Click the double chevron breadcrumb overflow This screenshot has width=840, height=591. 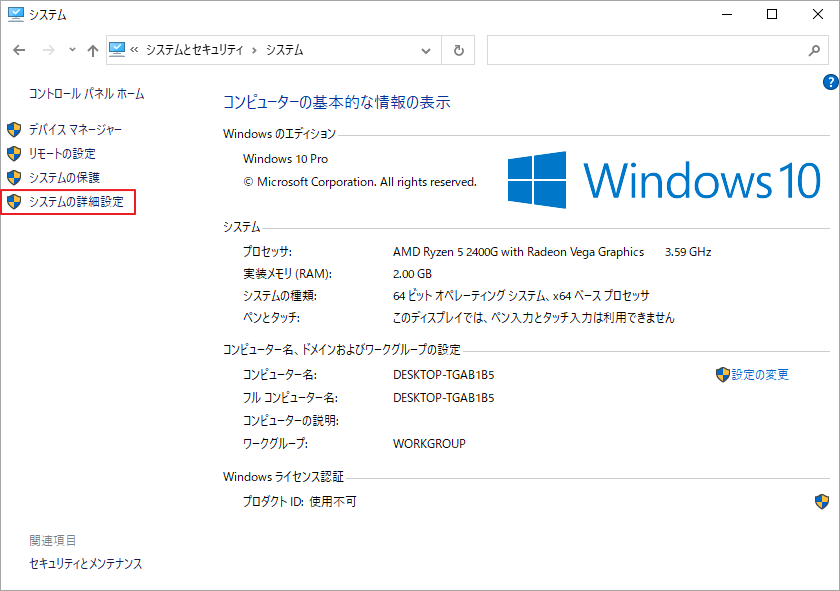click(134, 50)
